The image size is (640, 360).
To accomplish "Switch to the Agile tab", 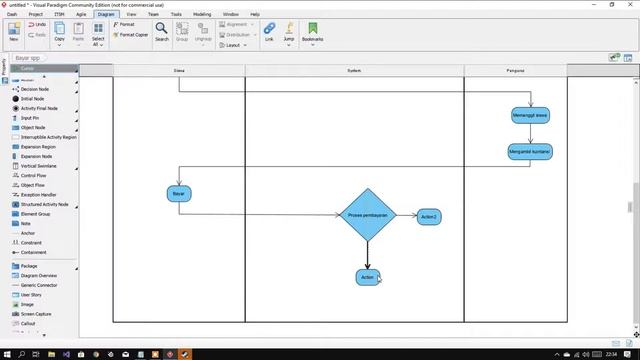I will (x=81, y=14).
